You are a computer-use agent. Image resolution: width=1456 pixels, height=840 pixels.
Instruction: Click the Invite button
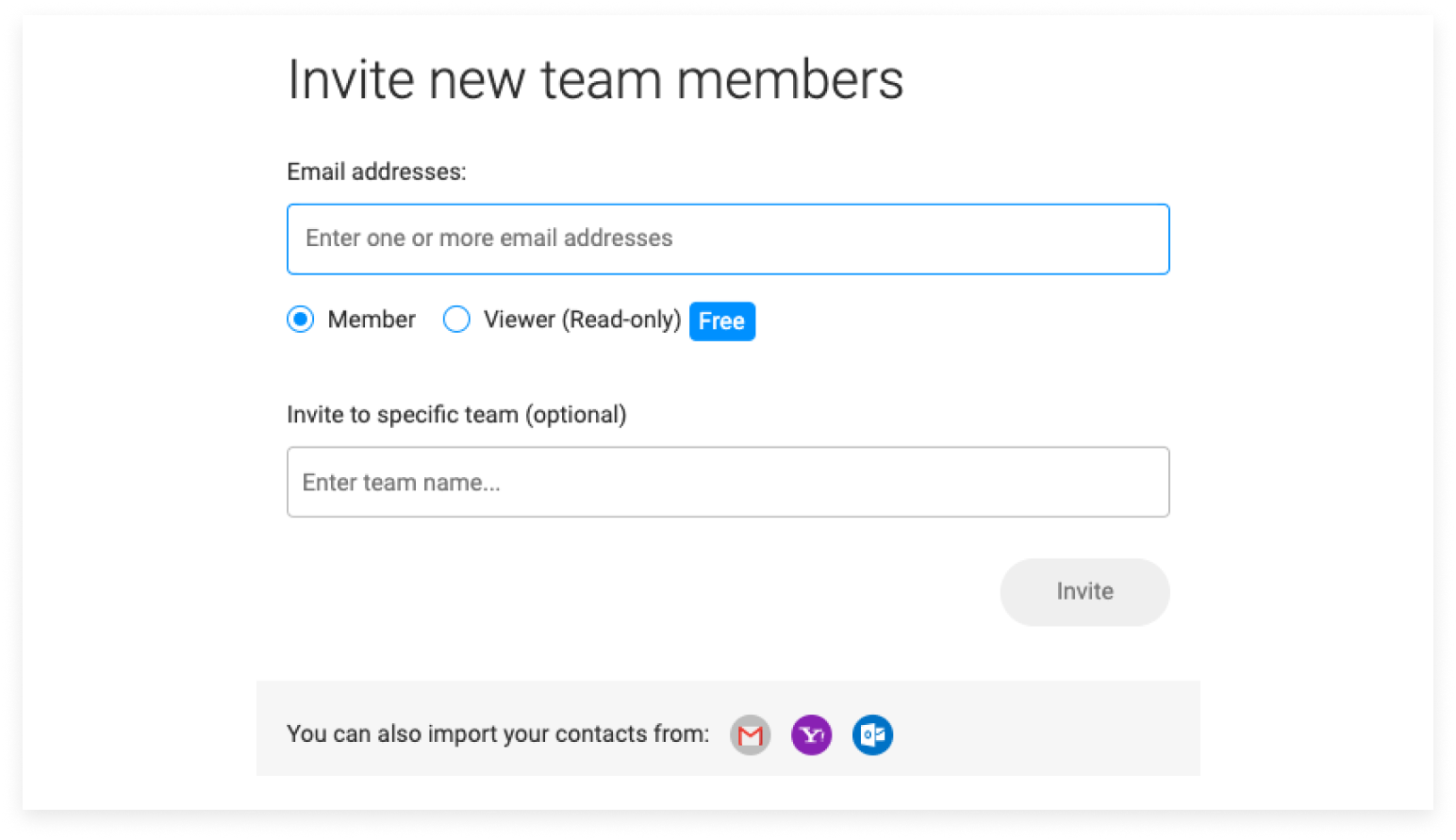1084,592
